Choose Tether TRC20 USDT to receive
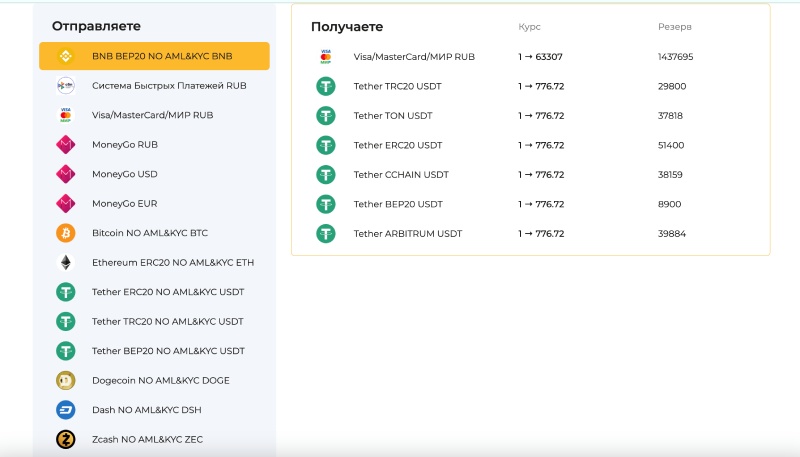This screenshot has width=800, height=457. [397, 87]
